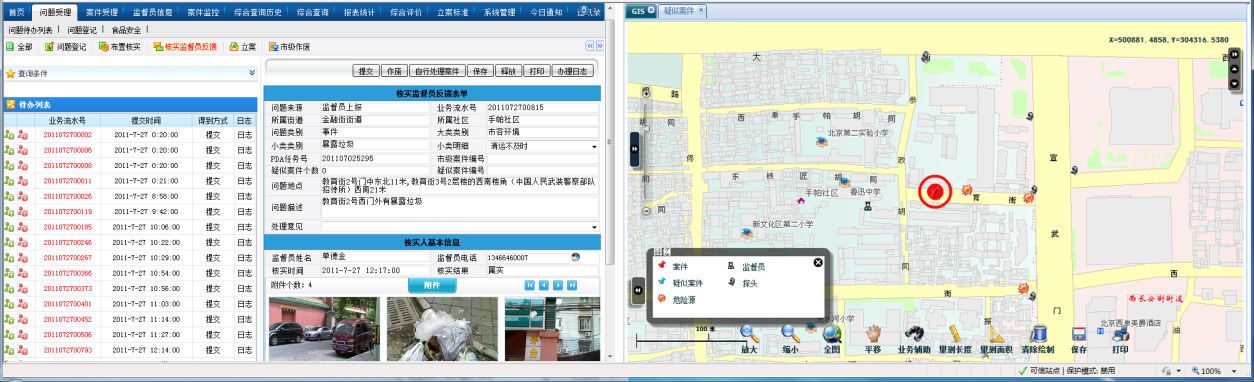Expand the 查询条件 search conditions panel
Image resolution: width=1254 pixels, height=382 pixels.
pyautogui.click(x=252, y=73)
